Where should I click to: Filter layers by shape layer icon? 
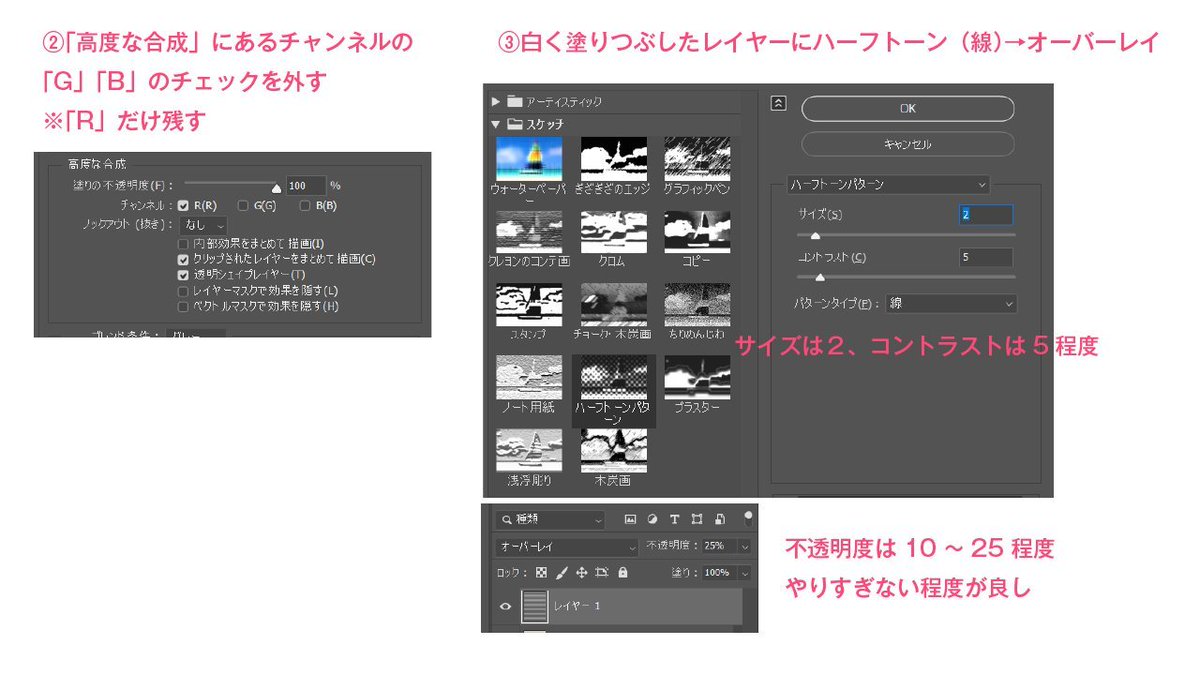696,520
